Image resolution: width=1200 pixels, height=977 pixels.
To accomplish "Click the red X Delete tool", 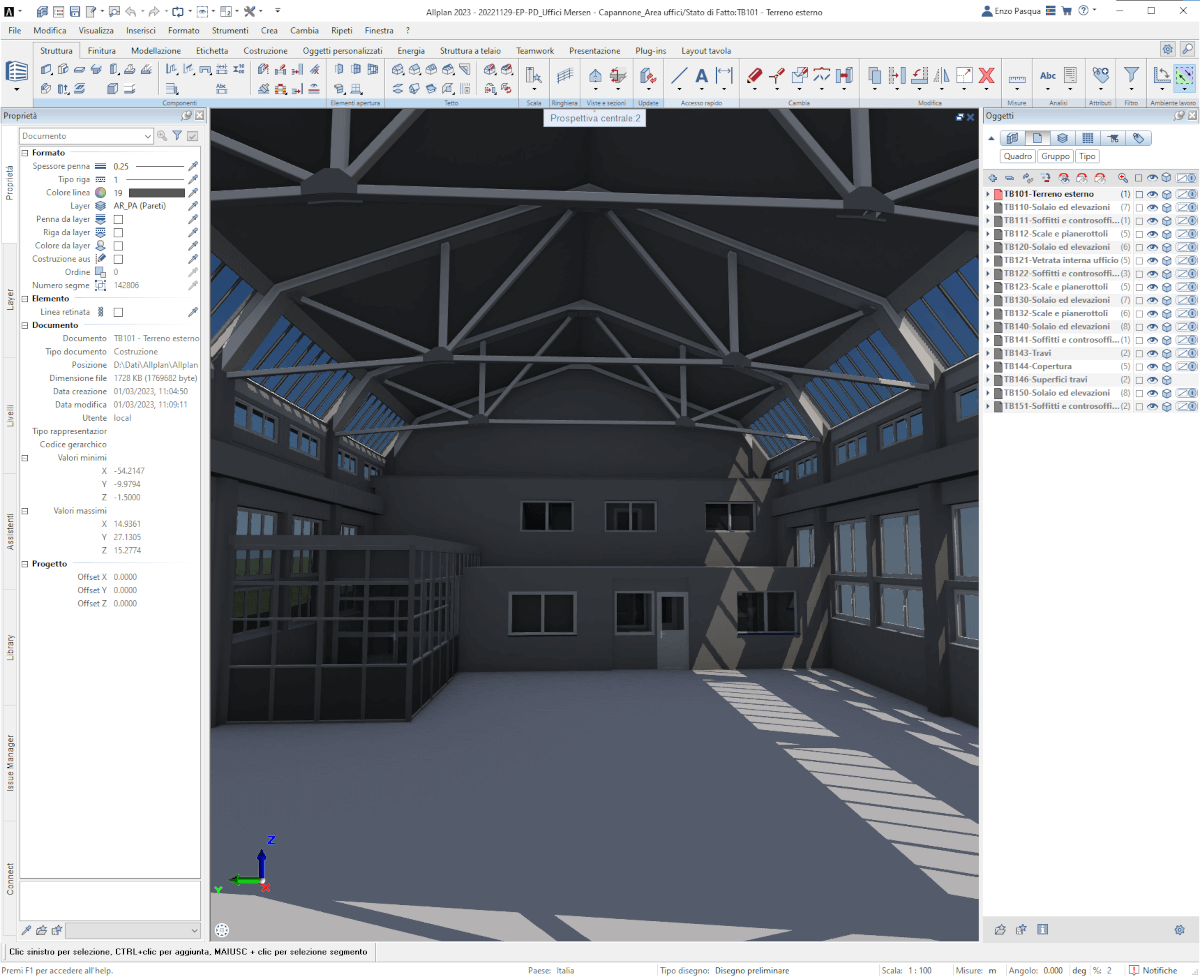I will pos(986,76).
